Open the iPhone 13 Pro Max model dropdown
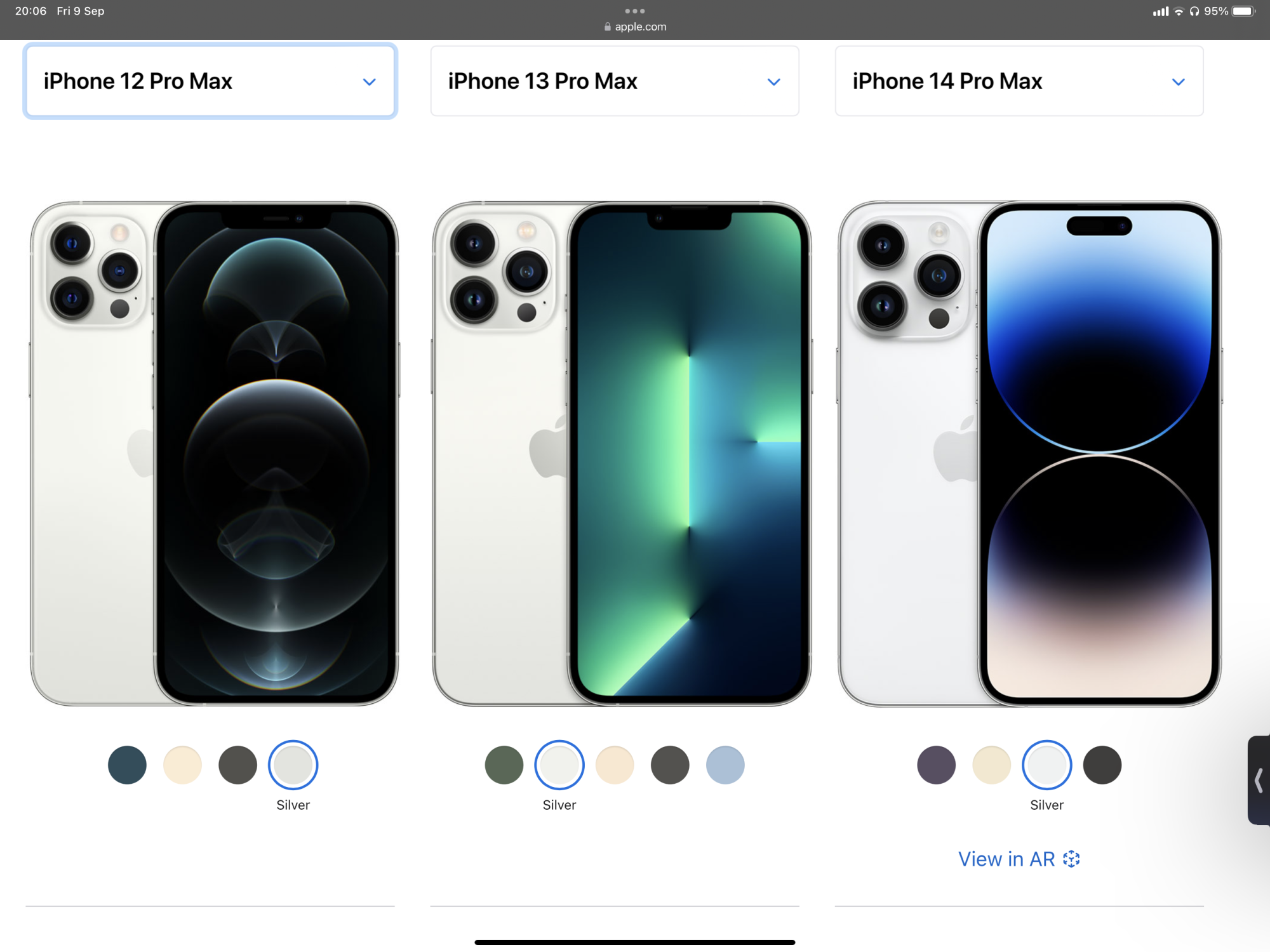The width and height of the screenshot is (1270, 952). pyautogui.click(x=614, y=81)
